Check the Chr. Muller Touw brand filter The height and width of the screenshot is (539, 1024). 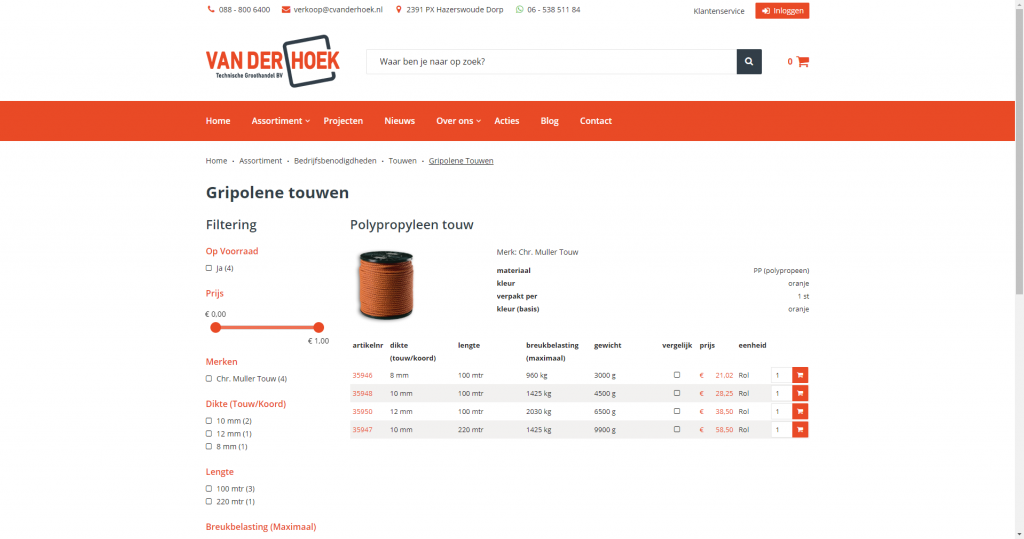click(209, 379)
